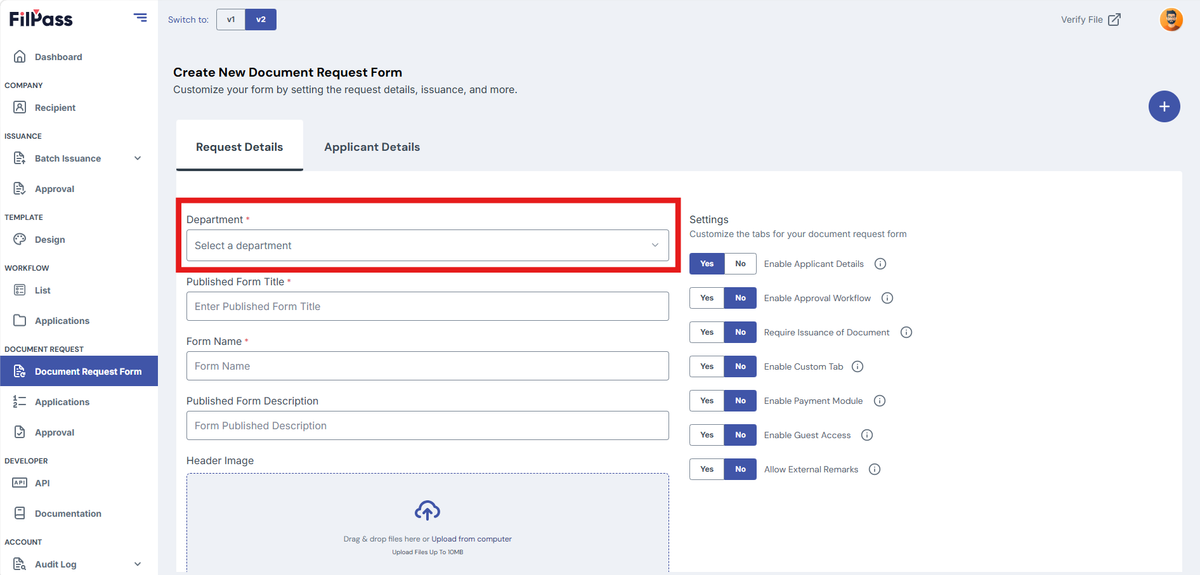This screenshot has width=1200, height=575.
Task: Switch to version v2
Action: coord(261,19)
